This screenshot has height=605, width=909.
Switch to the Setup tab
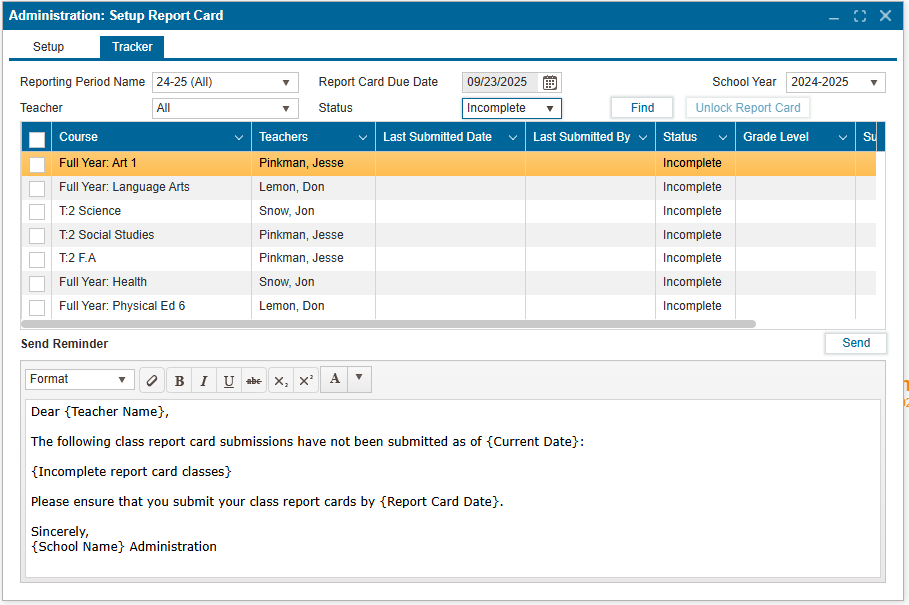48,47
